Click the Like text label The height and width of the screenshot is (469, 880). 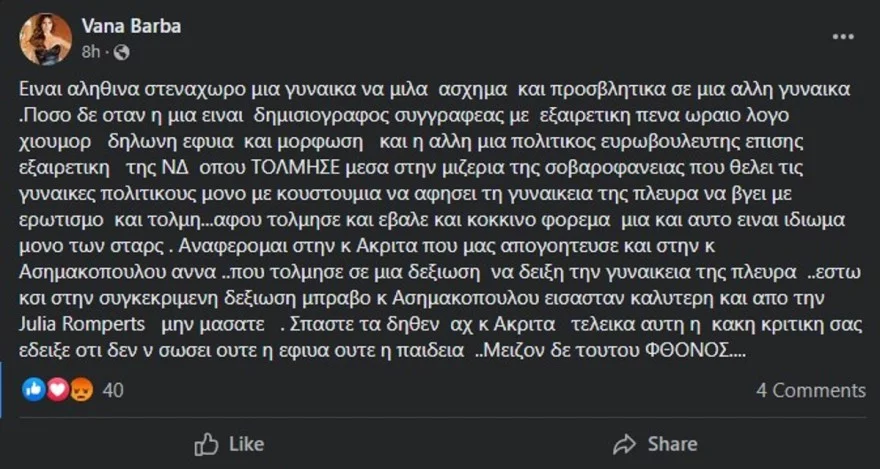pyautogui.click(x=246, y=445)
